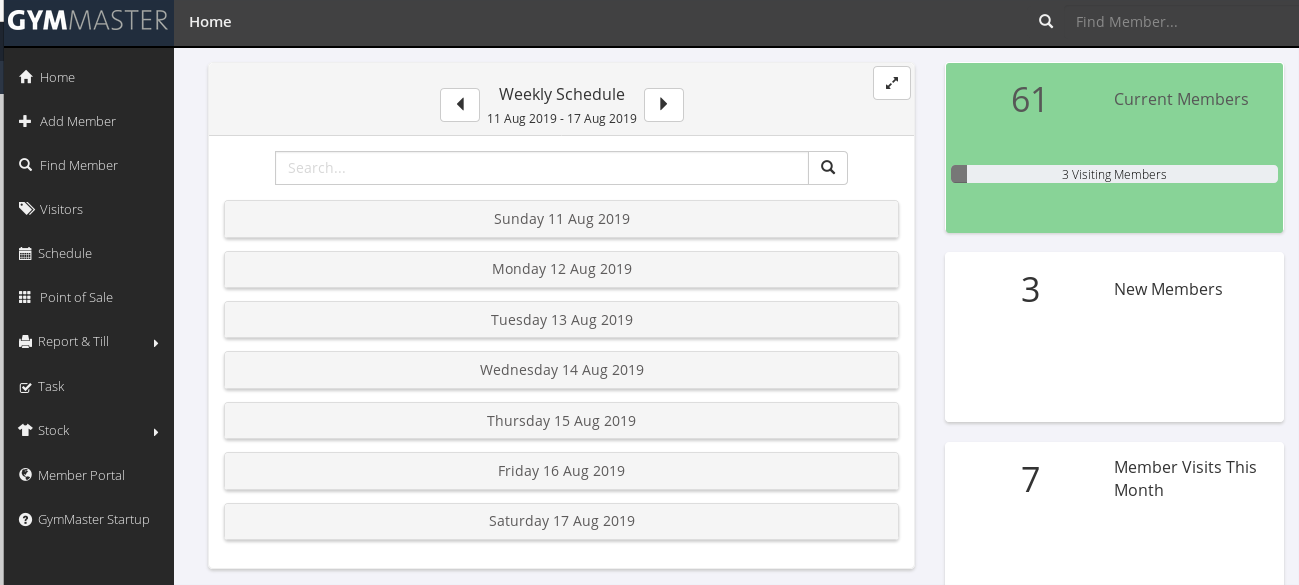Go to next week in schedule

tap(663, 104)
